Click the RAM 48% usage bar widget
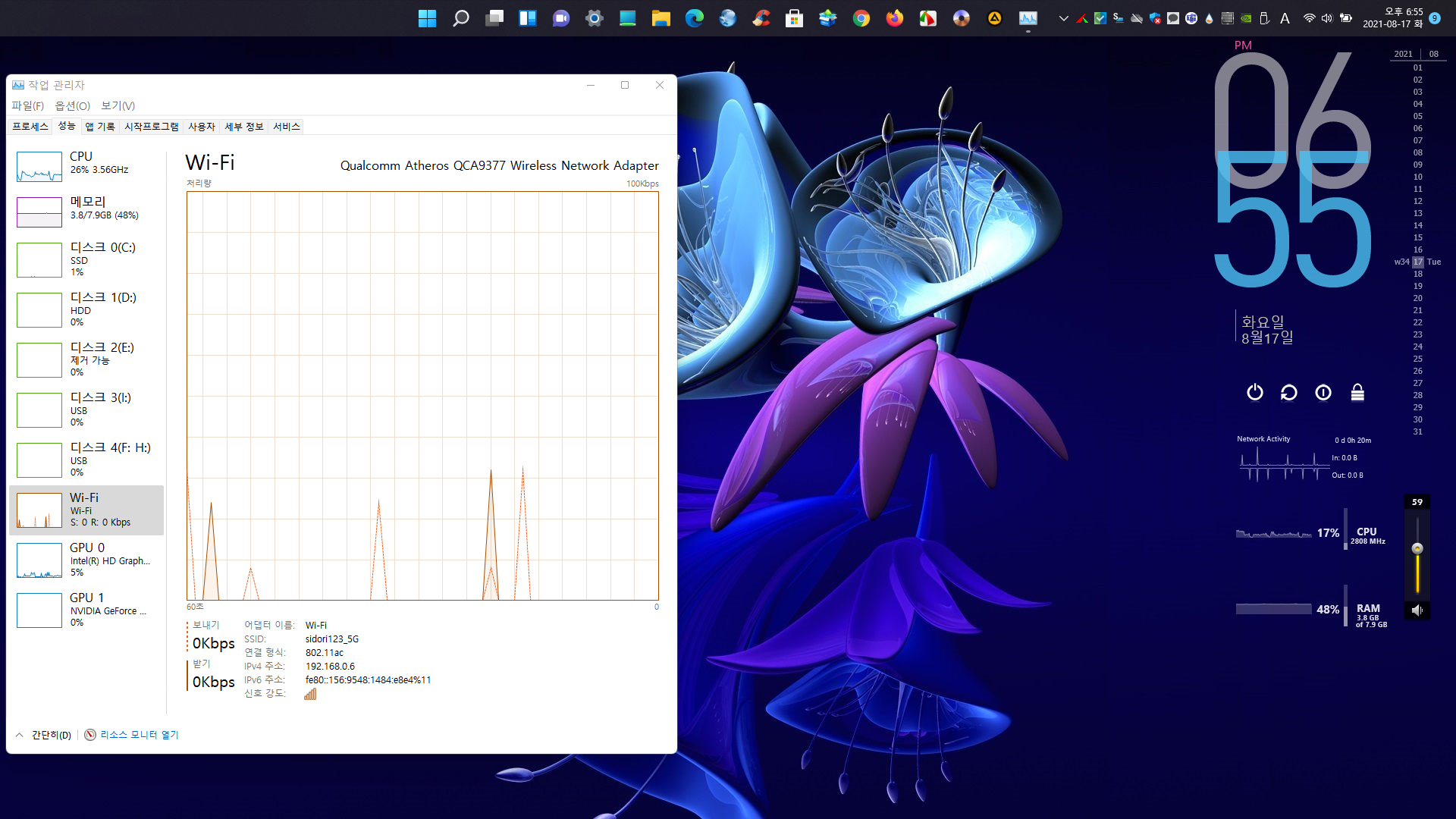 click(x=1273, y=609)
